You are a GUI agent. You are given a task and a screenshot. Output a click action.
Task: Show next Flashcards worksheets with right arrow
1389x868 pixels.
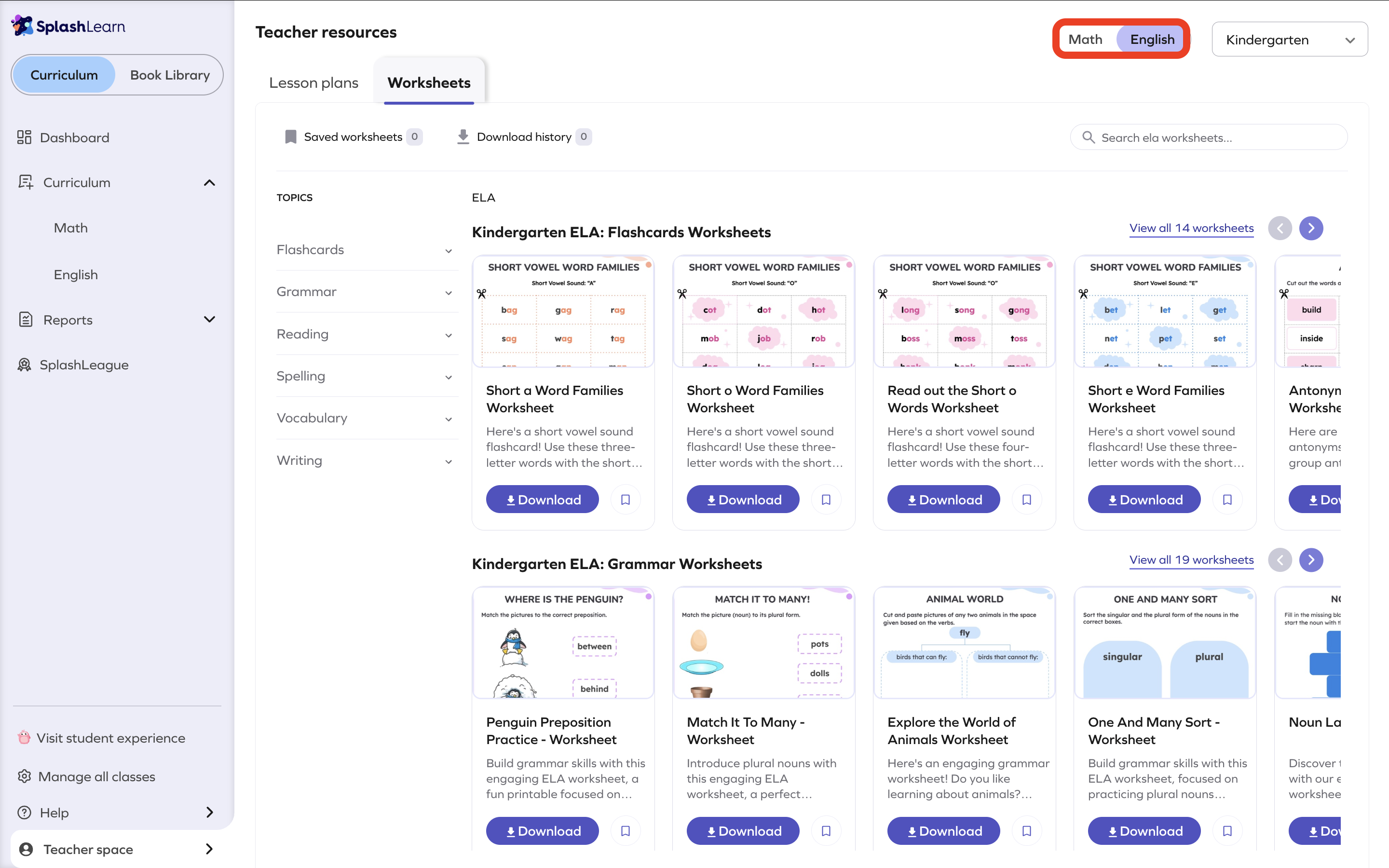pos(1311,229)
